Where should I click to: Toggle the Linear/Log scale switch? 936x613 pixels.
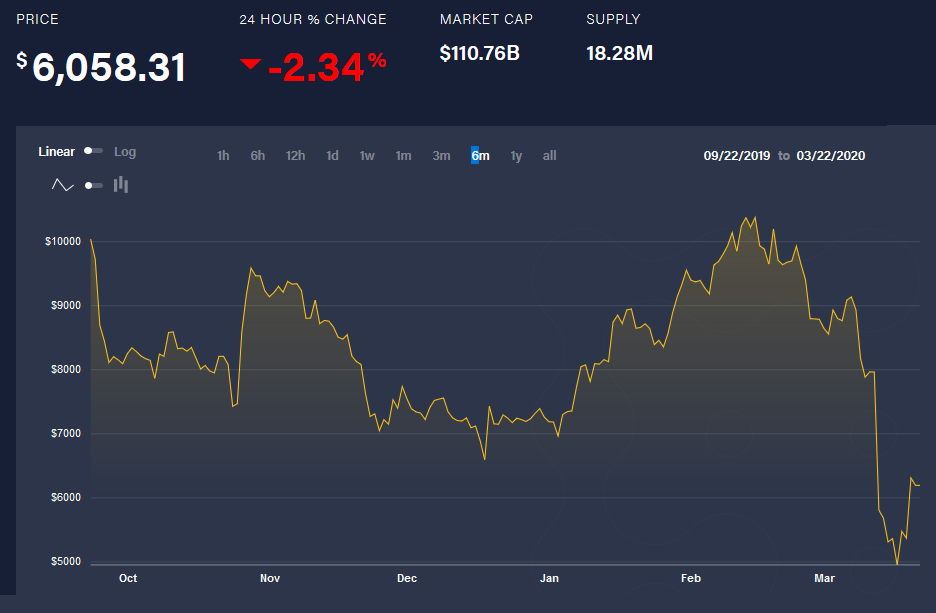click(93, 151)
